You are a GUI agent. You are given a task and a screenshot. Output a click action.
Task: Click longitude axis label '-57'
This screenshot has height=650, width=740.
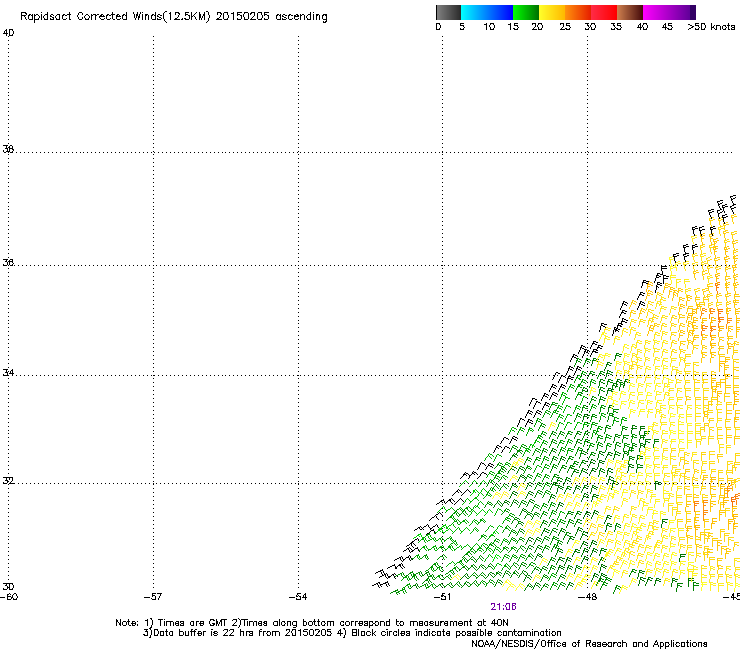pos(153,597)
